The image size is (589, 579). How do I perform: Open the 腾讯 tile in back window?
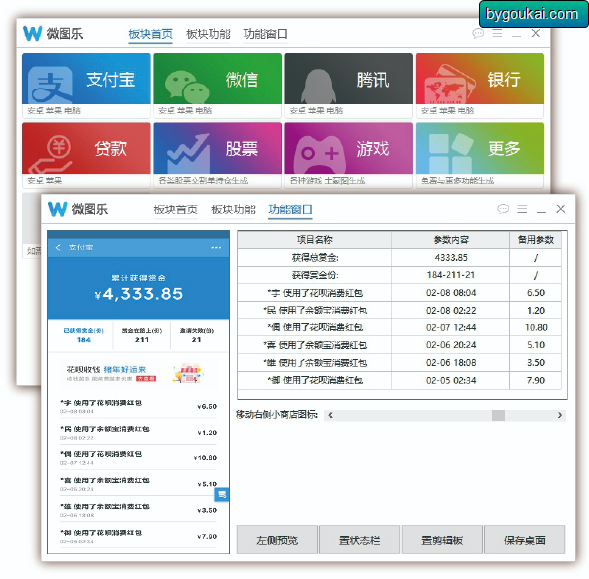[x=349, y=85]
